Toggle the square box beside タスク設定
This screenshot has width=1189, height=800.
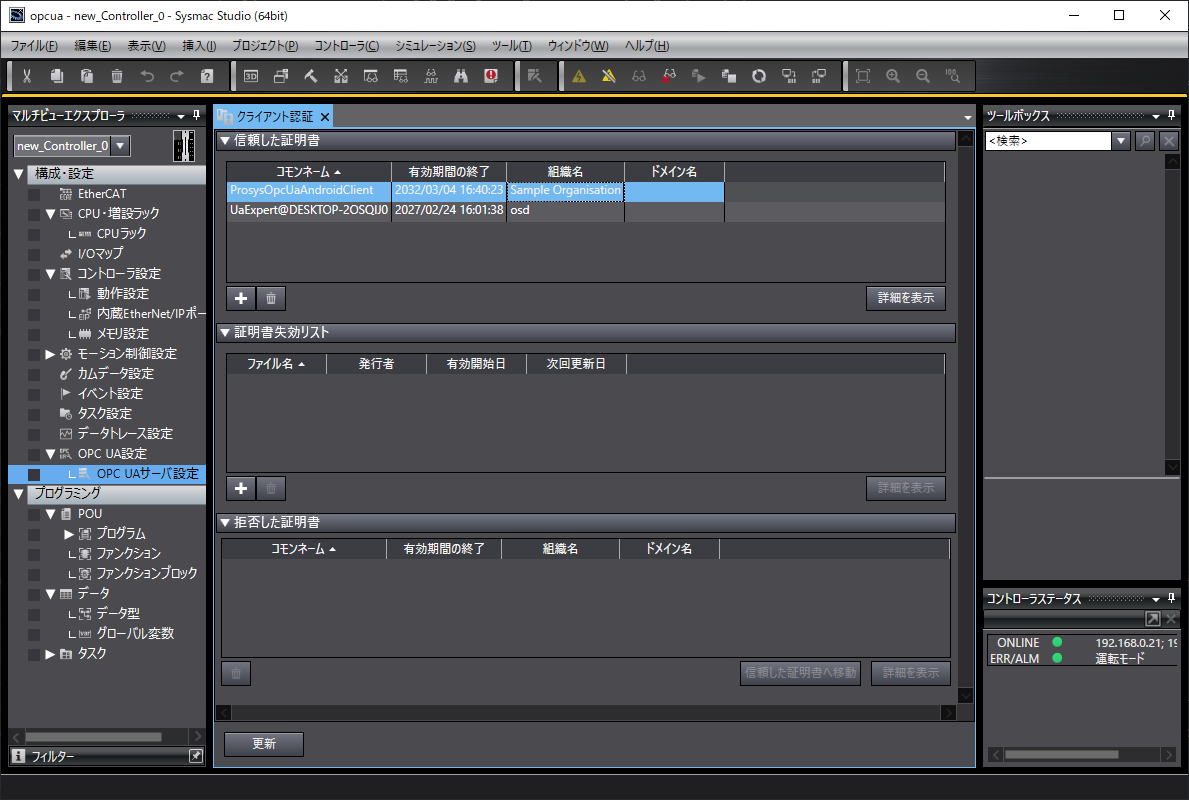coord(34,414)
